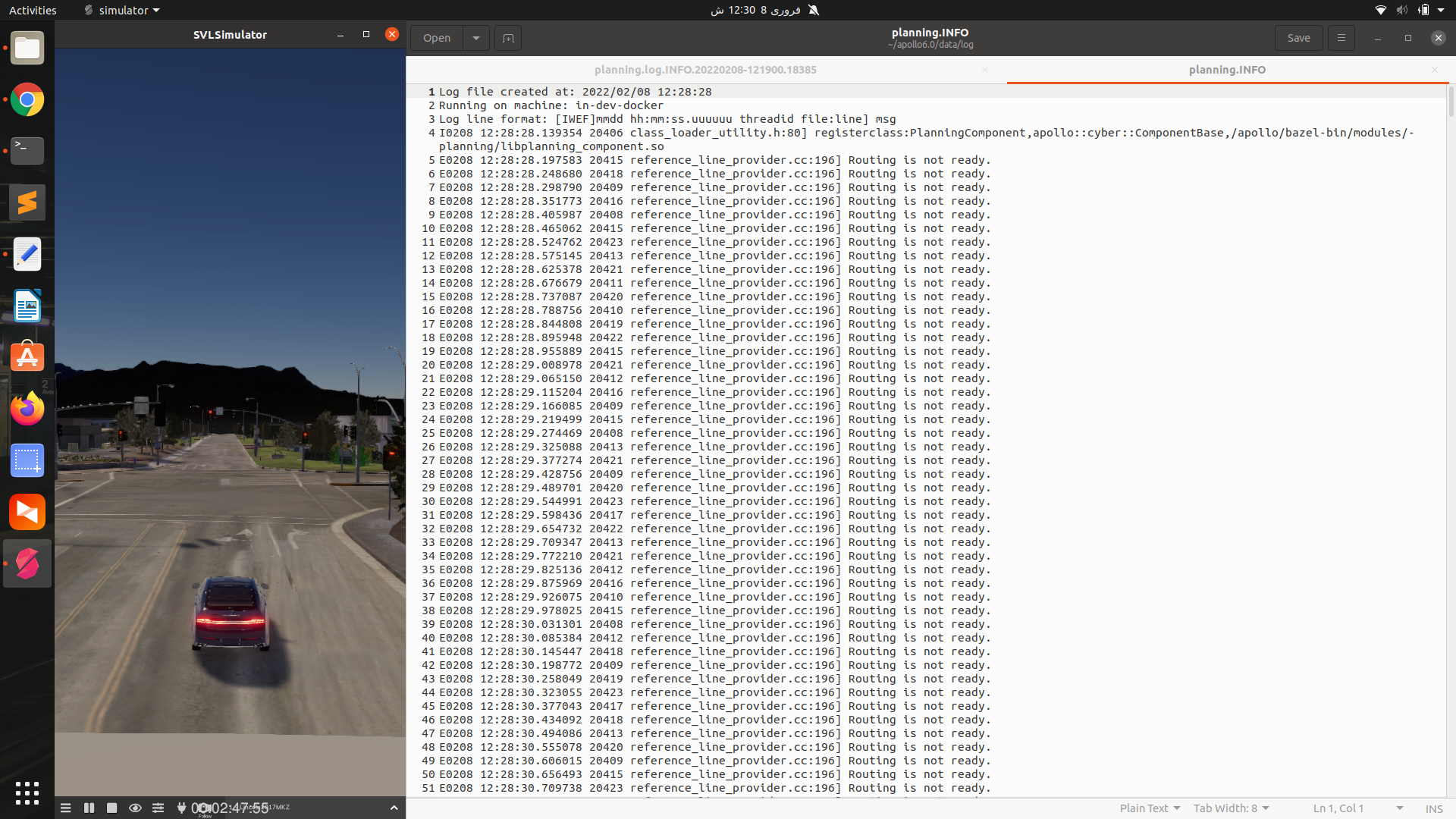Screen dimensions: 1456x819
Task: Click log line 1 'Log file created at'
Action: point(575,92)
